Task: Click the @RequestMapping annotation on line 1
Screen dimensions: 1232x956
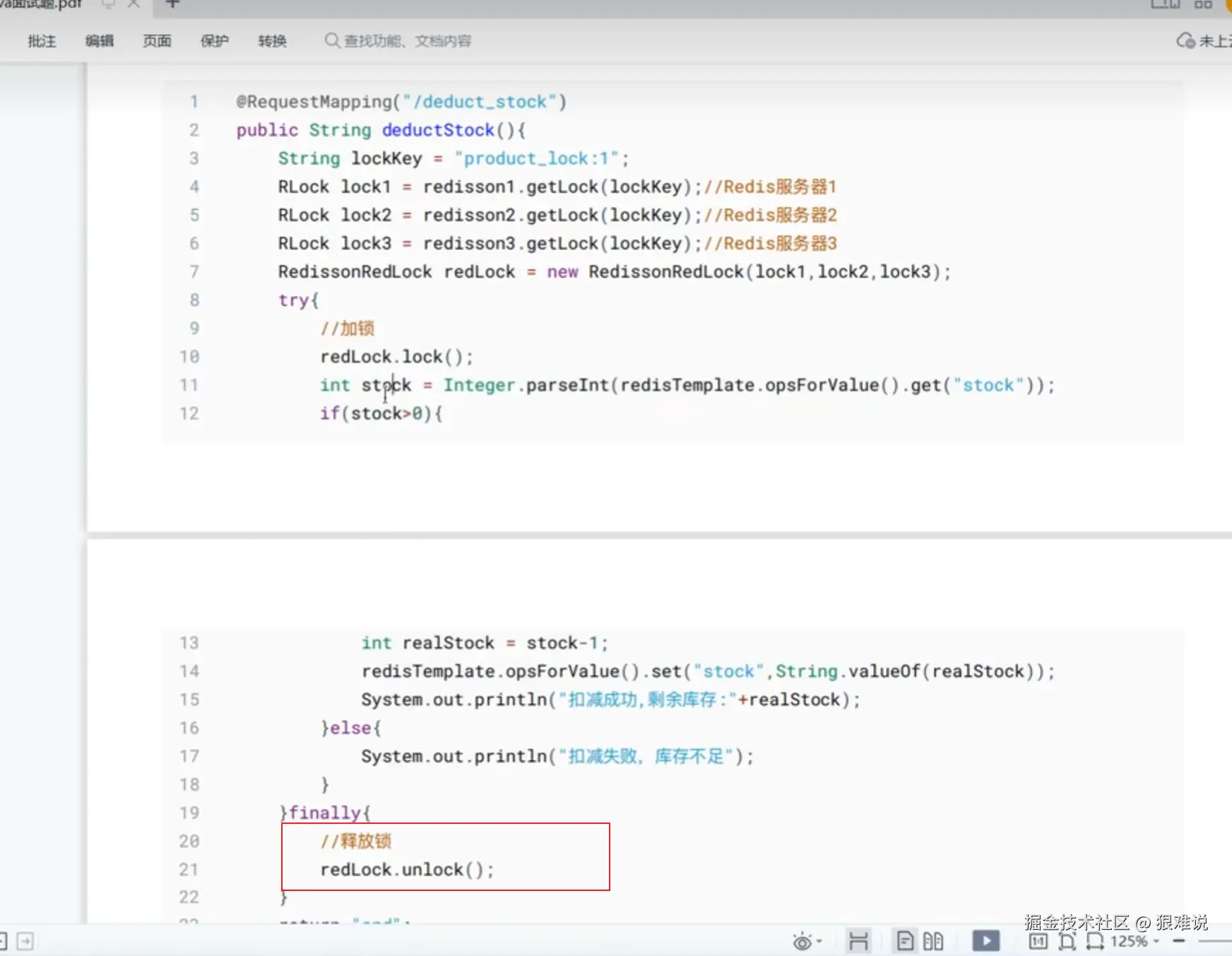Action: [401, 102]
